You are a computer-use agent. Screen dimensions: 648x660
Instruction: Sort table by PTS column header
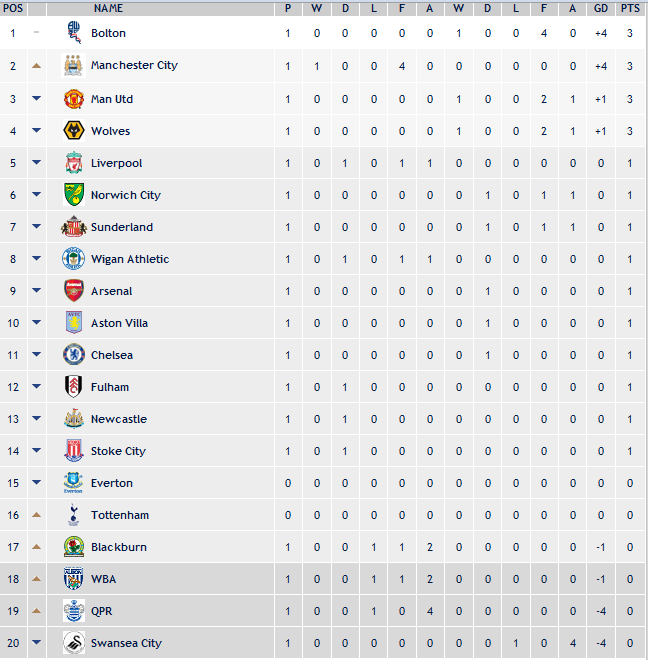pos(630,8)
